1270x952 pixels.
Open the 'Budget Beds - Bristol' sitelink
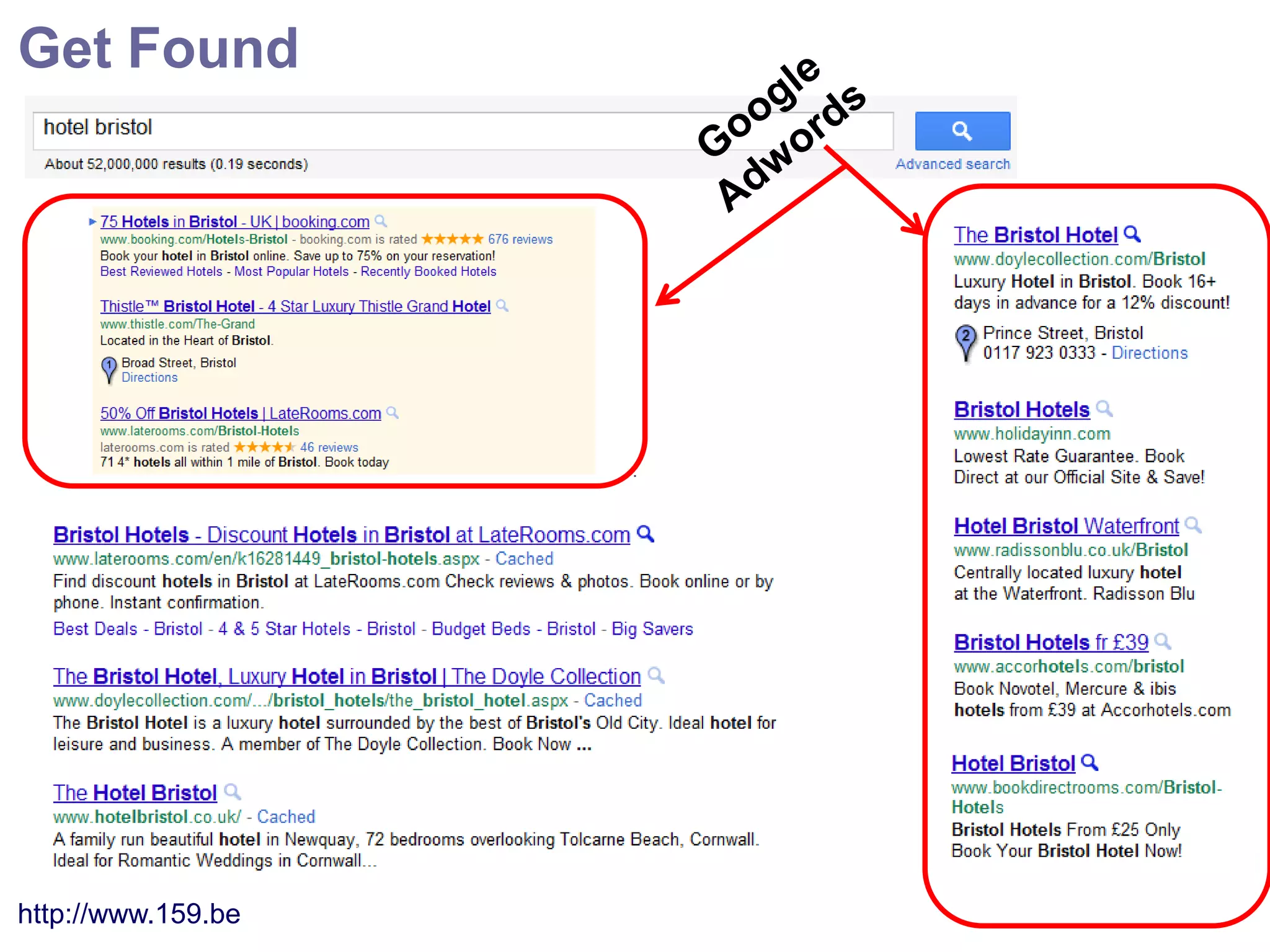[513, 629]
